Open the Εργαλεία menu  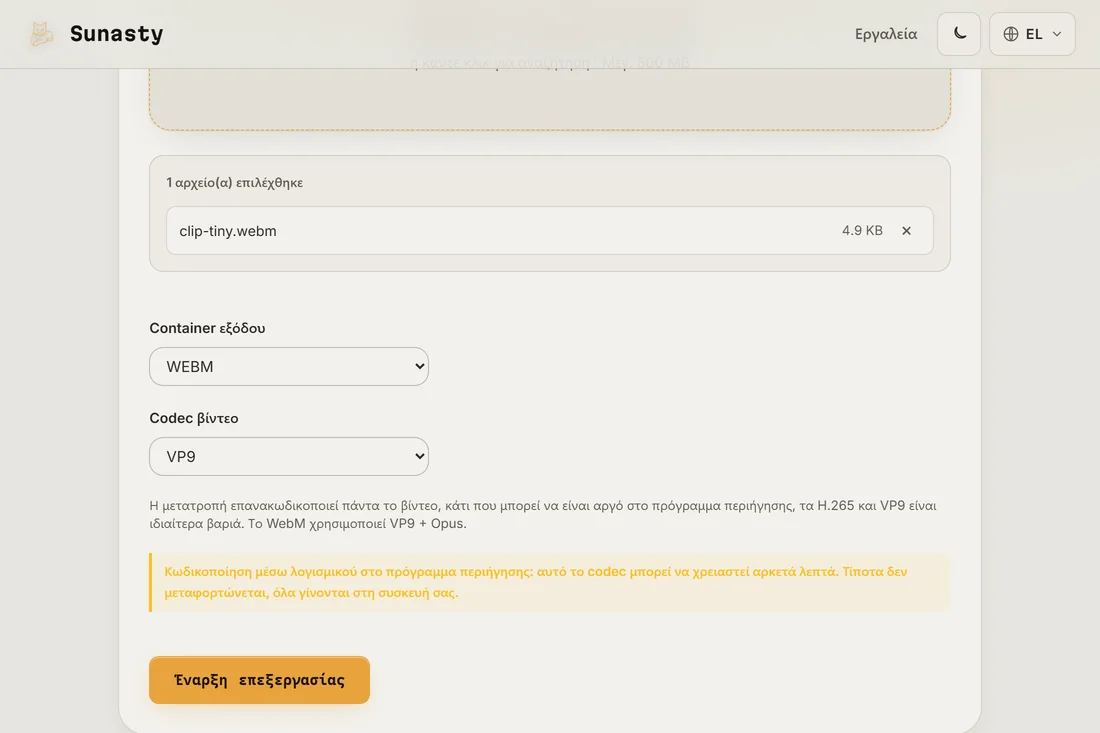[x=885, y=34]
